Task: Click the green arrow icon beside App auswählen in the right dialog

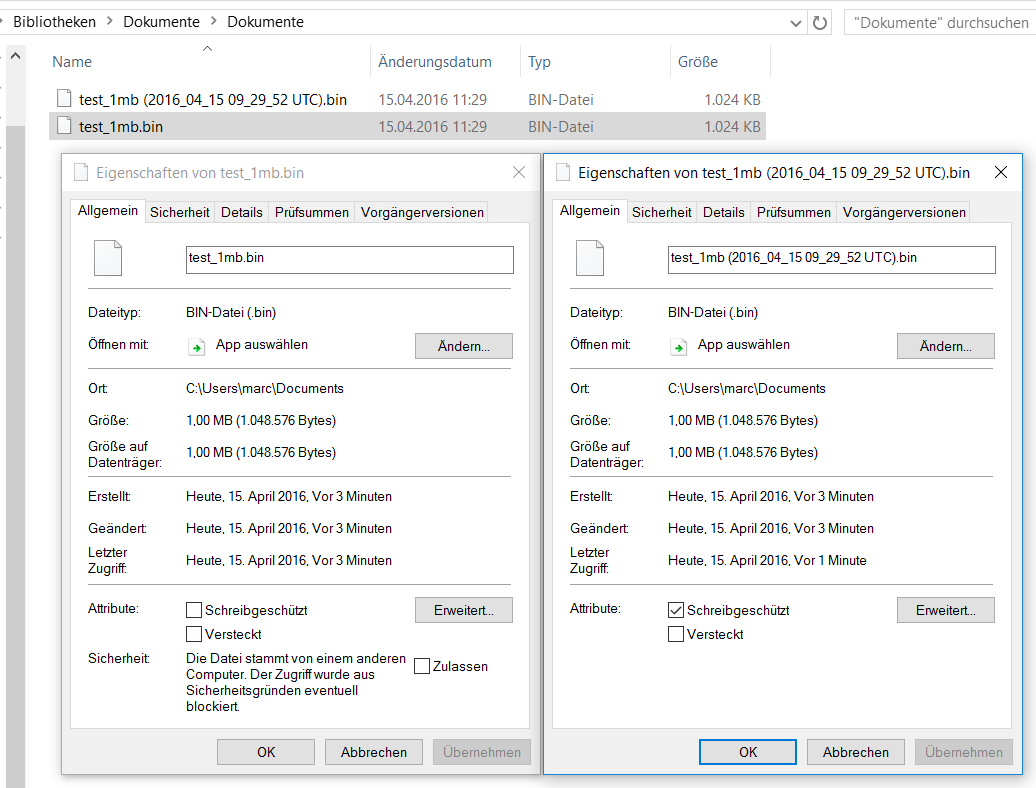Action: [x=679, y=346]
